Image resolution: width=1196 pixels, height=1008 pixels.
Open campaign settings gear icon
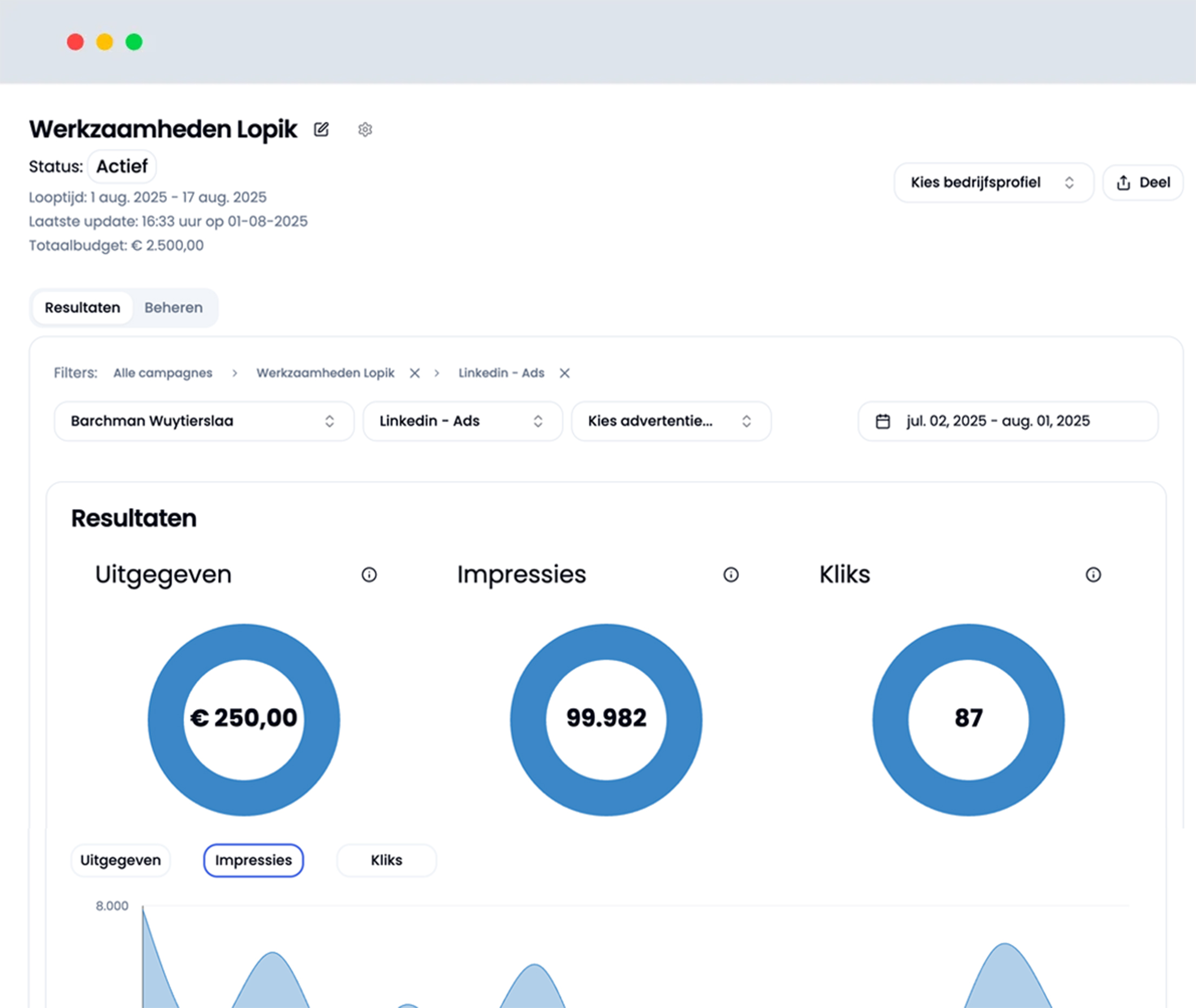click(x=365, y=130)
